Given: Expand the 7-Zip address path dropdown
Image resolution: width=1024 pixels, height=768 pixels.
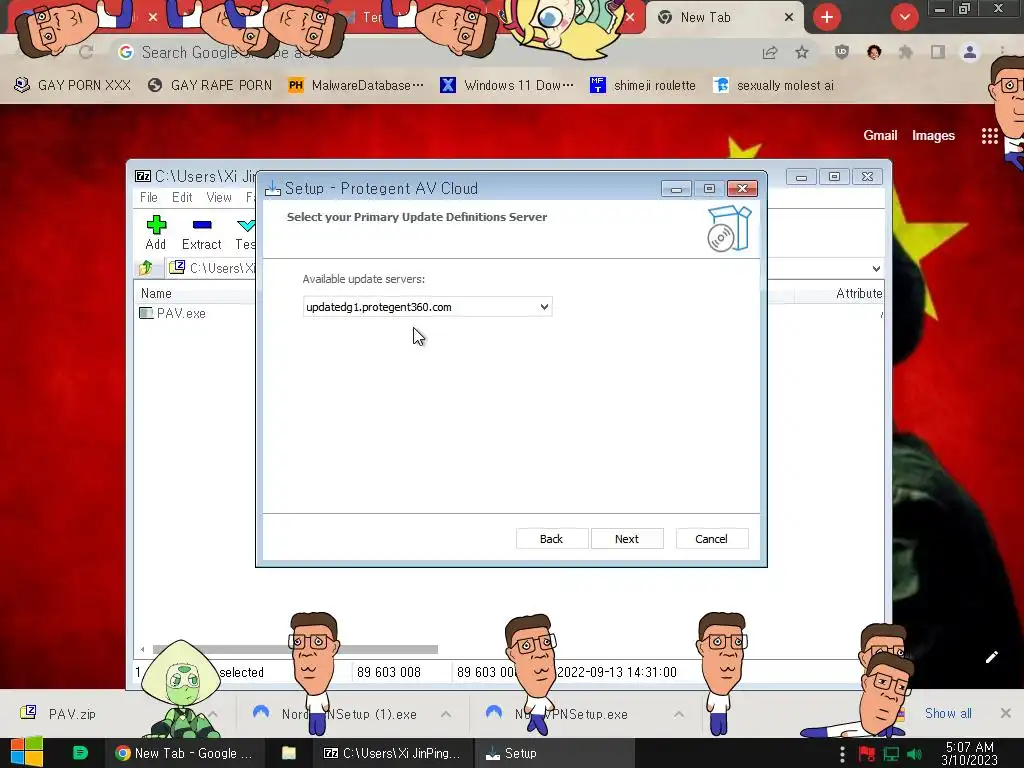Looking at the screenshot, I should (x=876, y=268).
